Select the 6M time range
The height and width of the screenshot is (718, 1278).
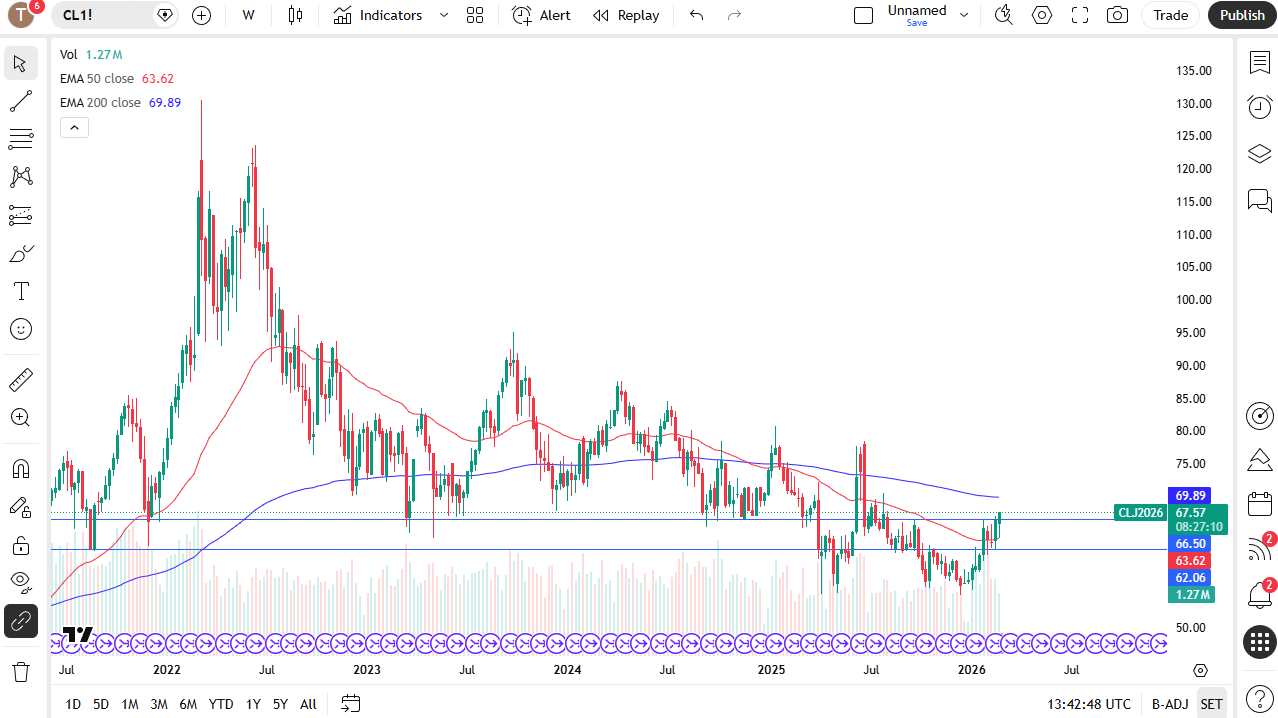pos(188,704)
